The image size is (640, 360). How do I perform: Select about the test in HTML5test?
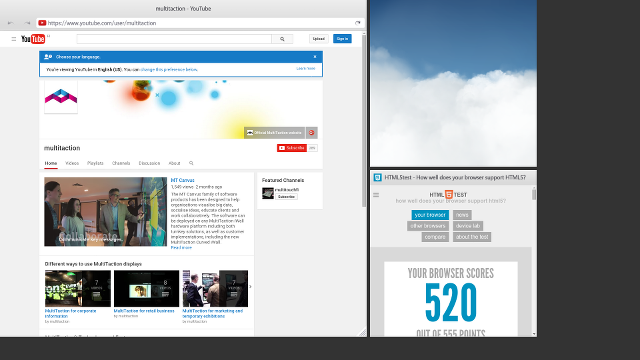[472, 237]
